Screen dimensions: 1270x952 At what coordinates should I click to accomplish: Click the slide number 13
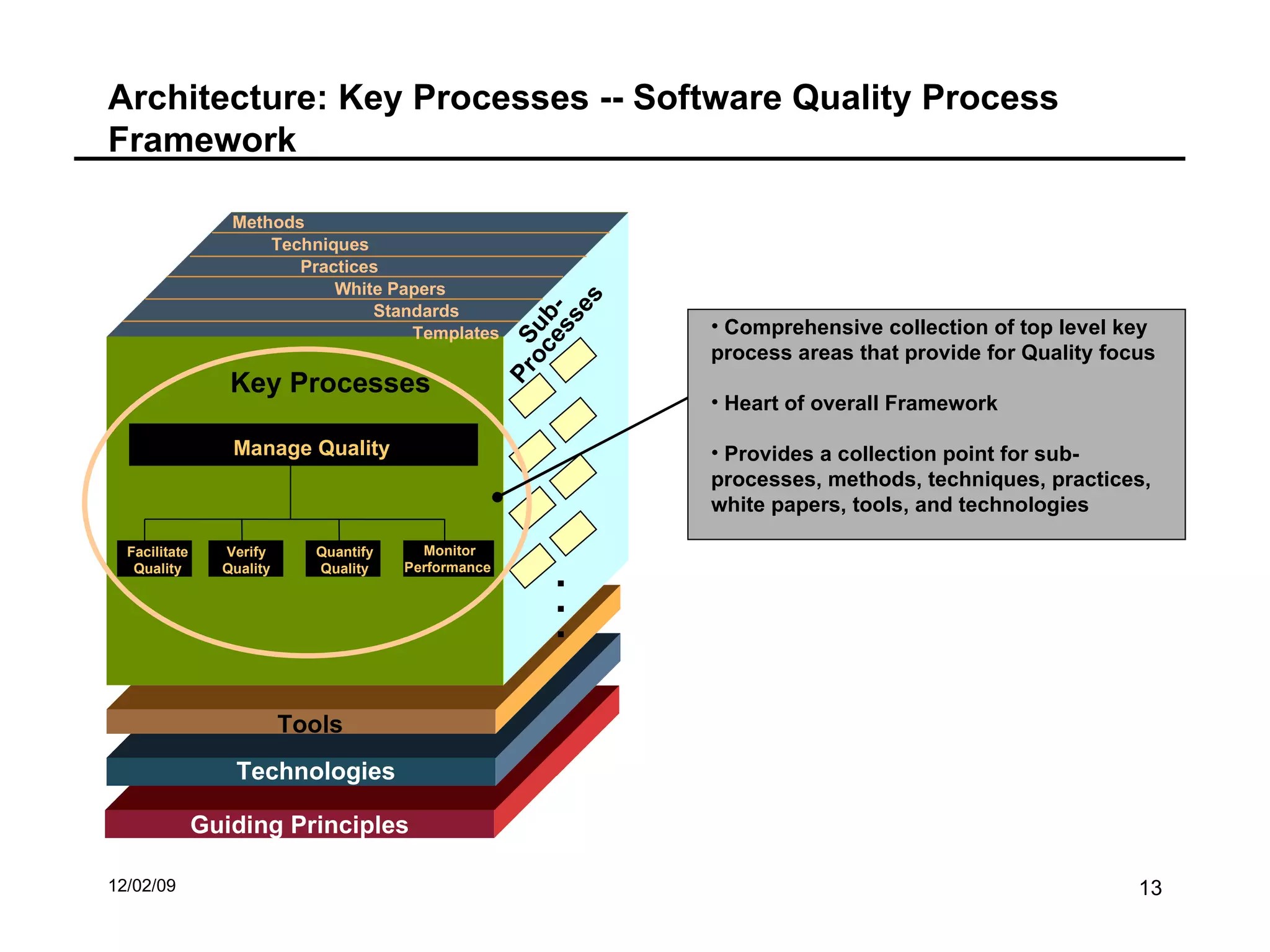1150,888
